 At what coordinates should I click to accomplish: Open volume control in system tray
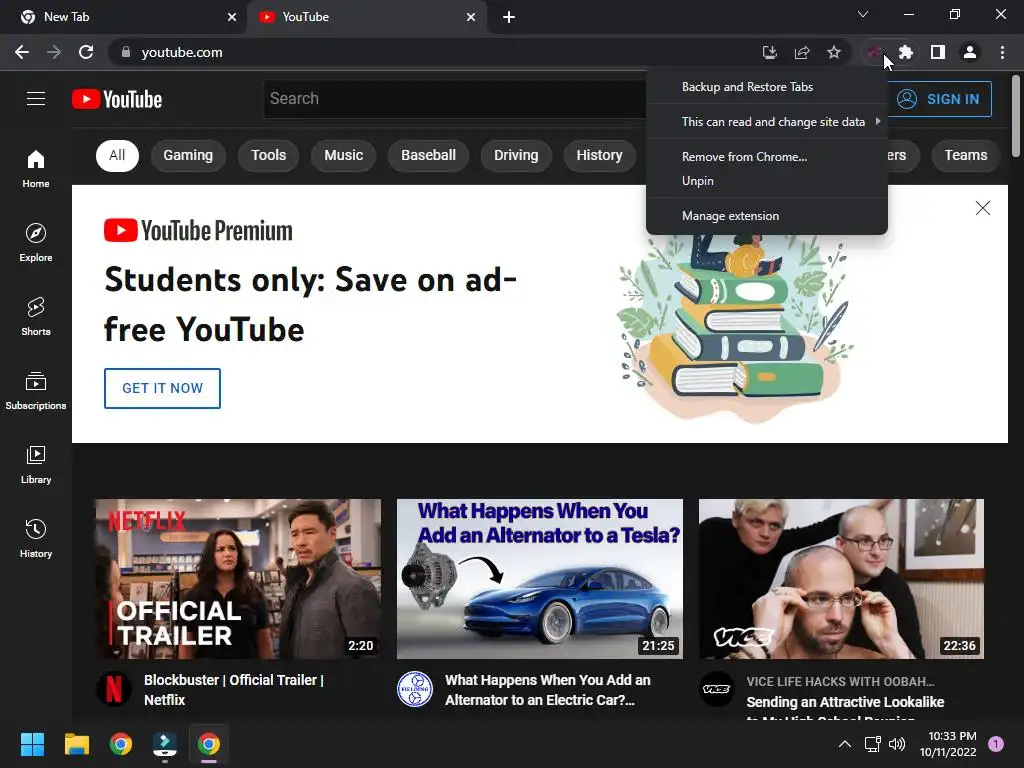click(897, 744)
